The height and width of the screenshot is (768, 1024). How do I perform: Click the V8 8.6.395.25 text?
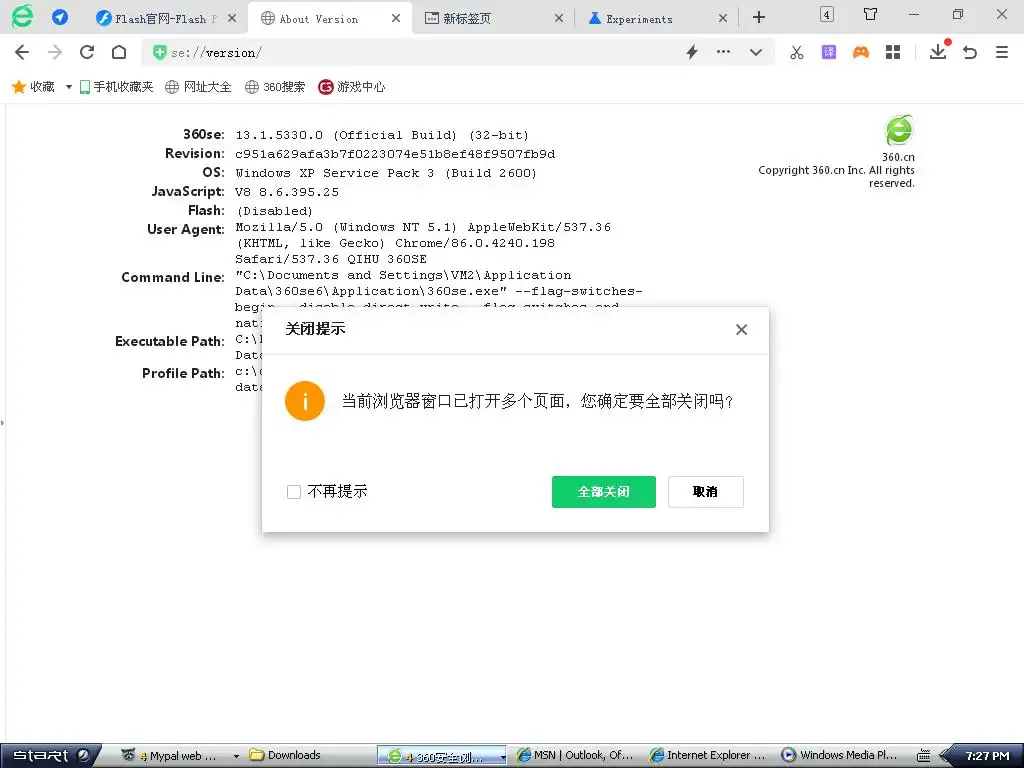(287, 192)
